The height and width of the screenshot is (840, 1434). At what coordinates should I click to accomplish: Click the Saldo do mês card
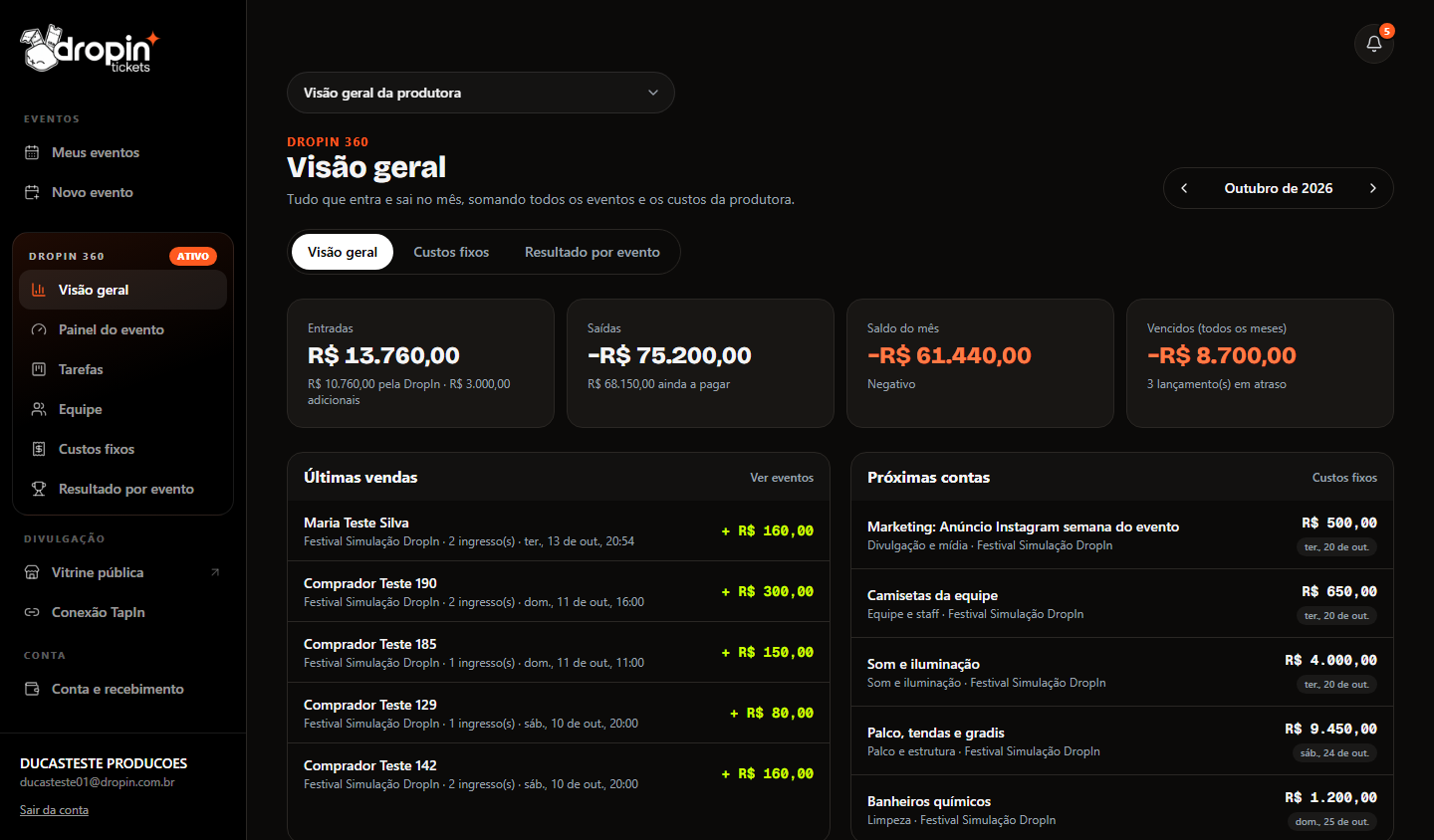pos(980,363)
